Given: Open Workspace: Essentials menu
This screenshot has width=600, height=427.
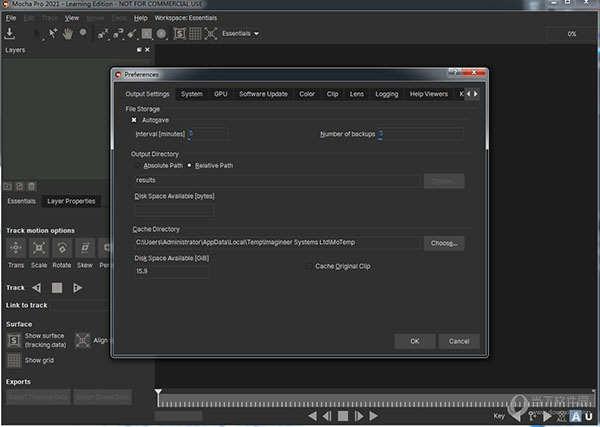Looking at the screenshot, I should [x=186, y=18].
